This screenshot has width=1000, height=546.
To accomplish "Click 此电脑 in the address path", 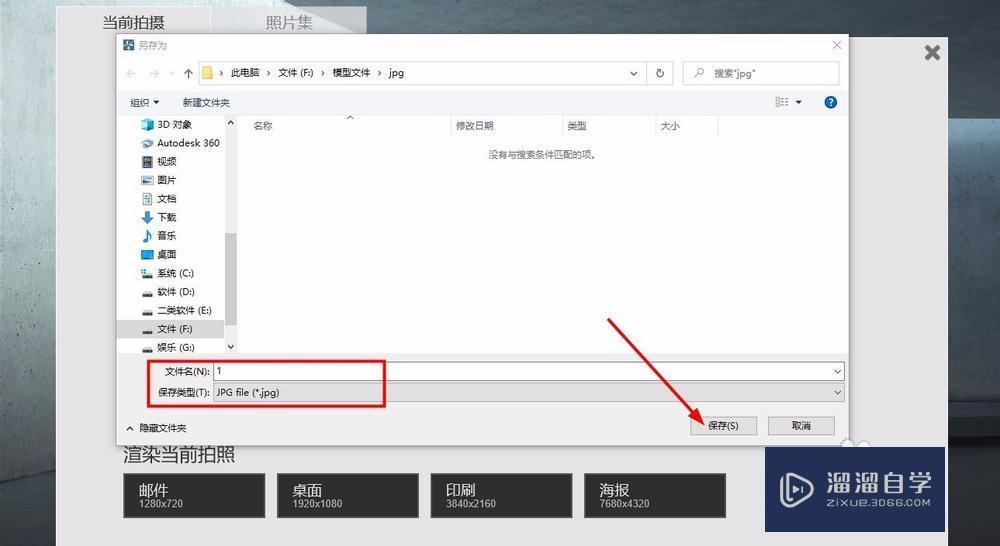I will pyautogui.click(x=245, y=73).
